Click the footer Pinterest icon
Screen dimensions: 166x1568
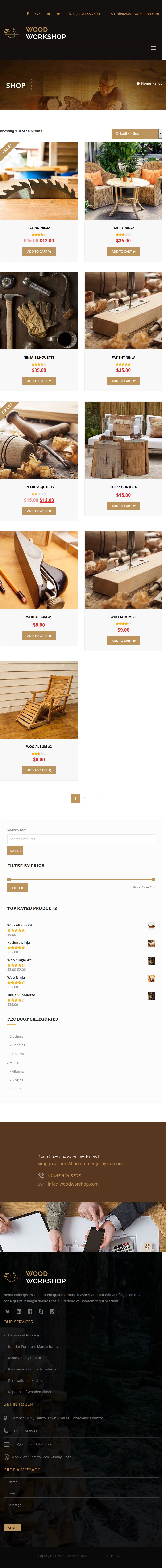click(x=52, y=1311)
